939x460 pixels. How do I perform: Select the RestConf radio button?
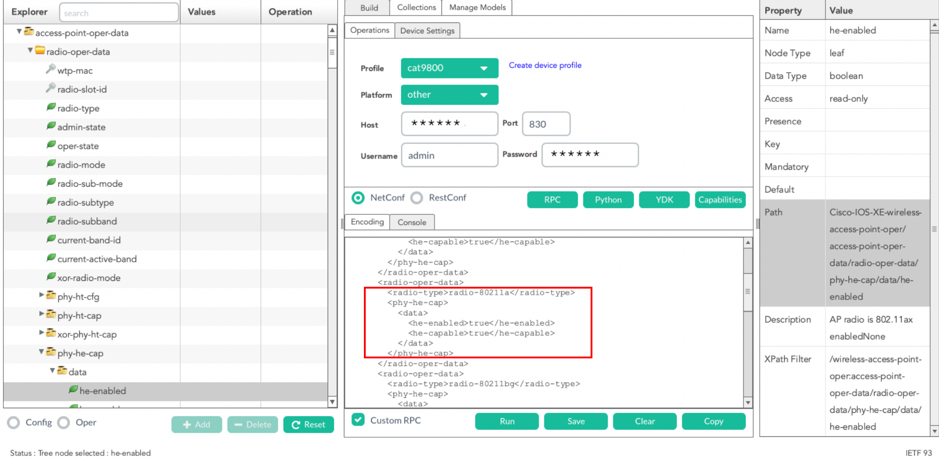click(417, 198)
